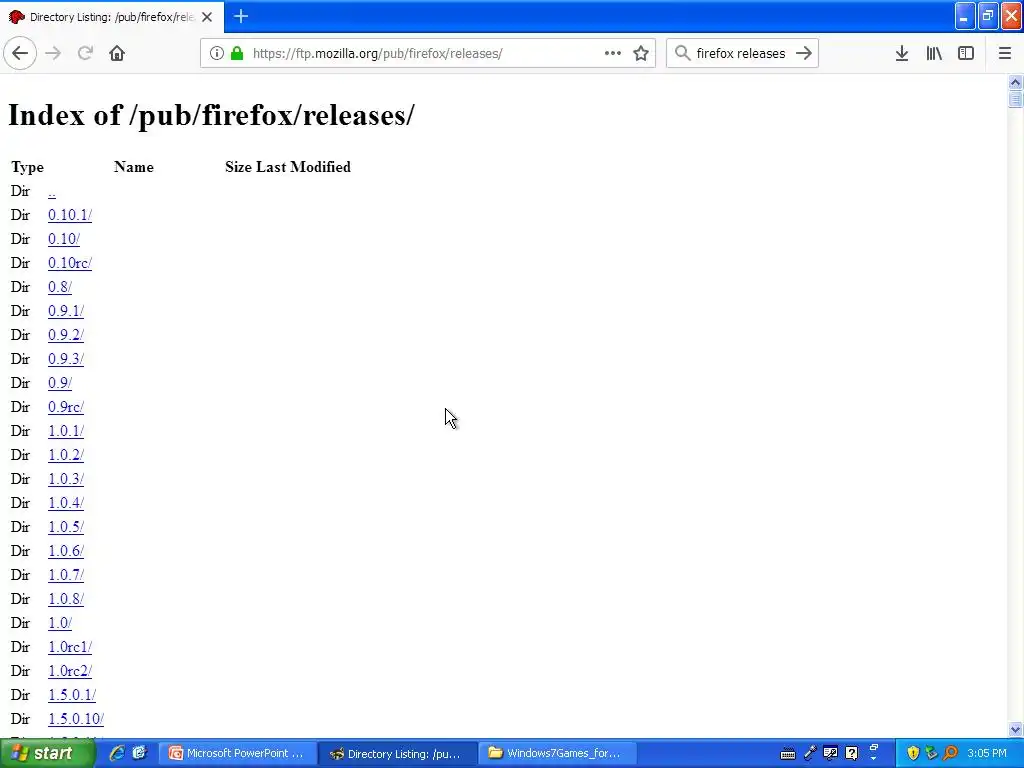
Task: Select the Directory Listing browser tab
Action: coord(112,17)
